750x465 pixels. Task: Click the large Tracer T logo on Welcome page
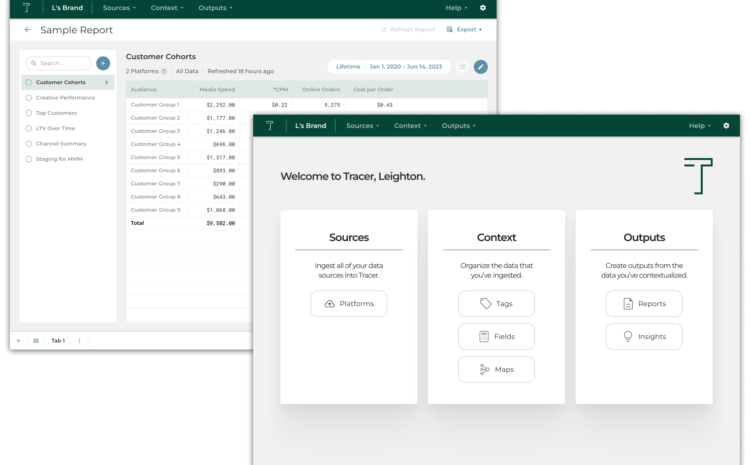[698, 176]
